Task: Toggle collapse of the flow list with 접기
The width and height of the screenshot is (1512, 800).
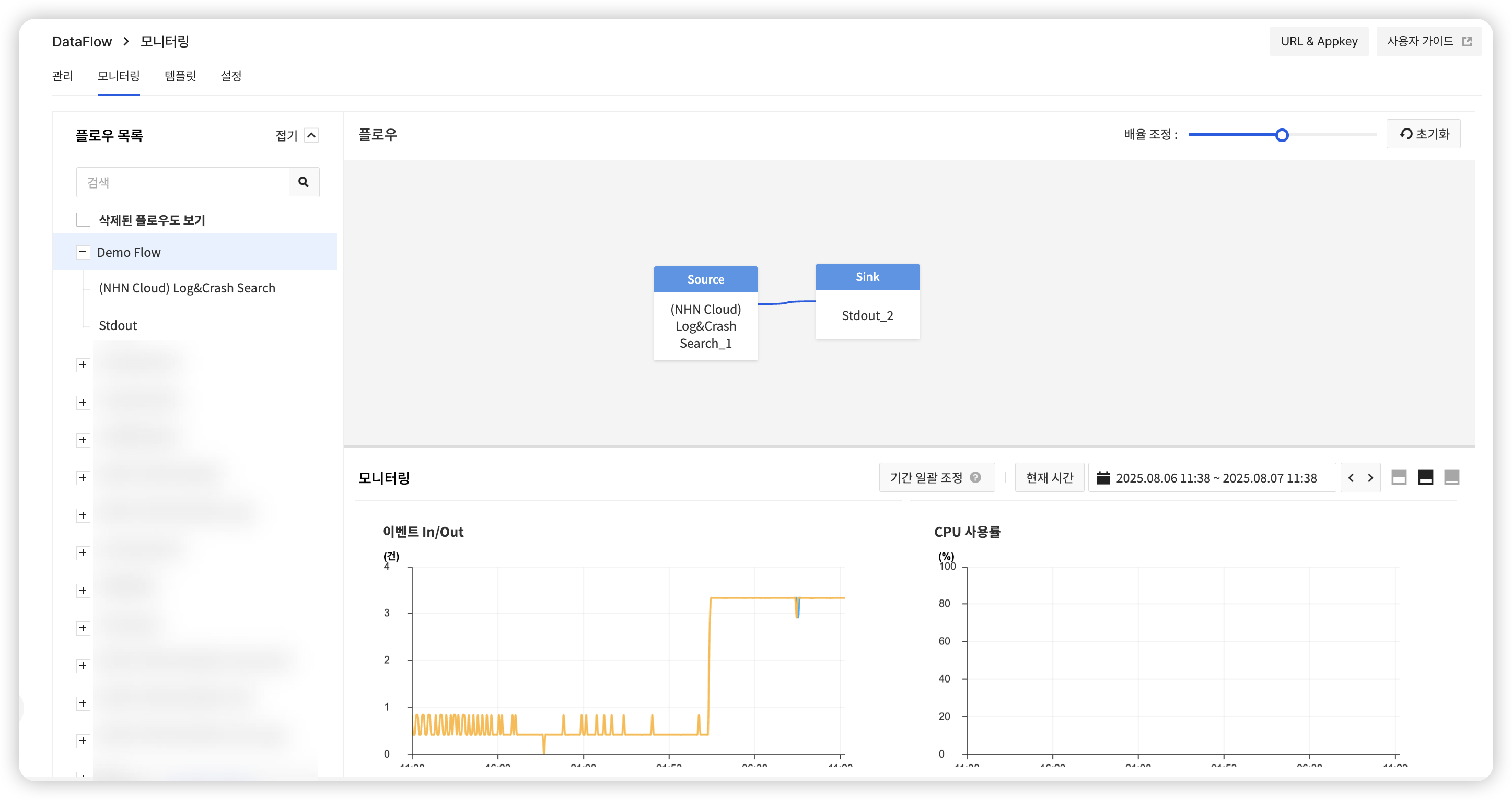Action: pos(311,135)
